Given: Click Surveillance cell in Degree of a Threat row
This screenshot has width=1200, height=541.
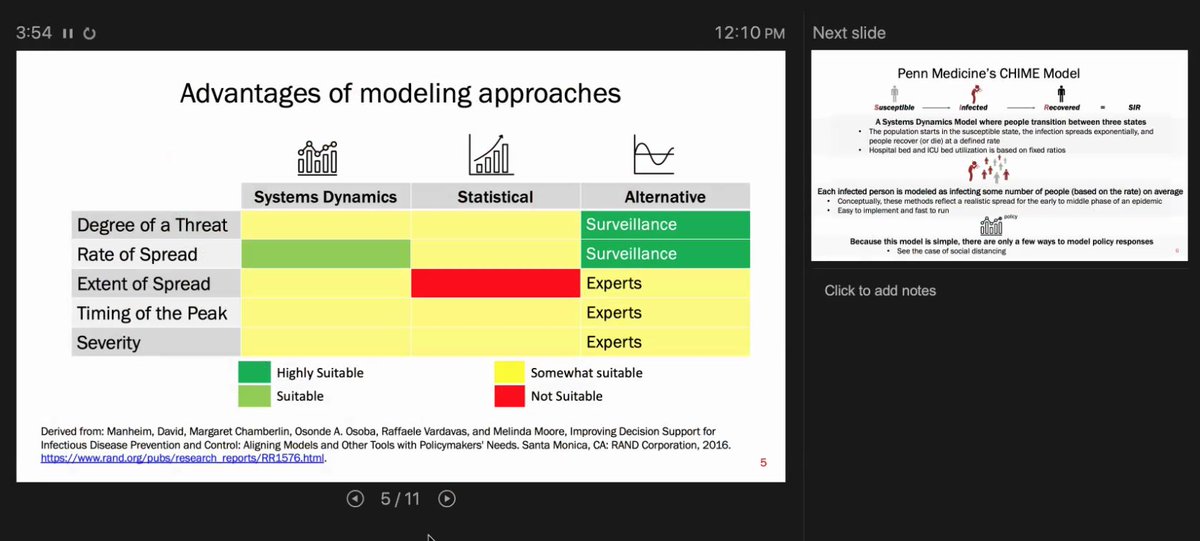Looking at the screenshot, I should [x=665, y=225].
